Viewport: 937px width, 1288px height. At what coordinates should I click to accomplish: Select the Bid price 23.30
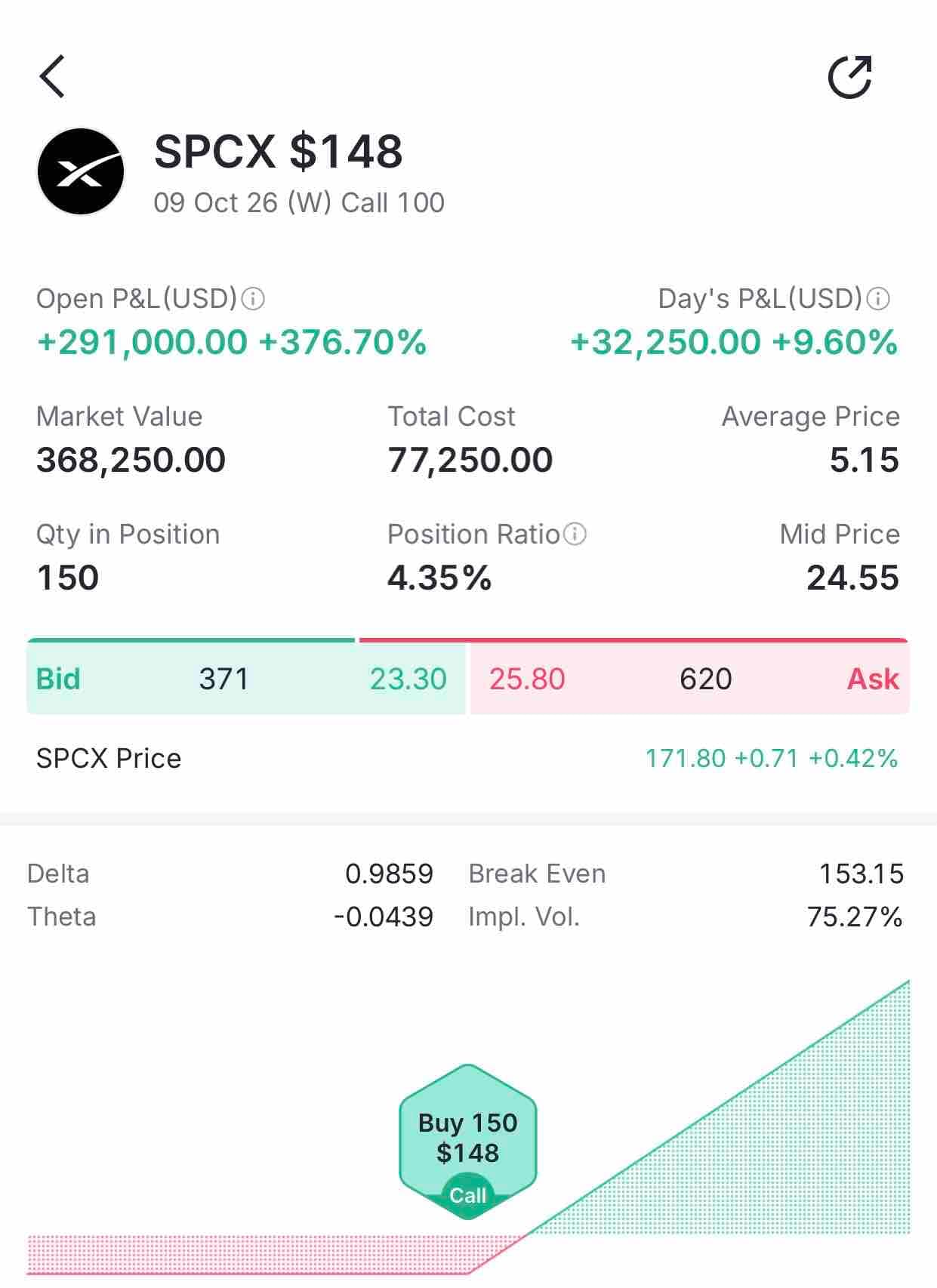point(408,679)
